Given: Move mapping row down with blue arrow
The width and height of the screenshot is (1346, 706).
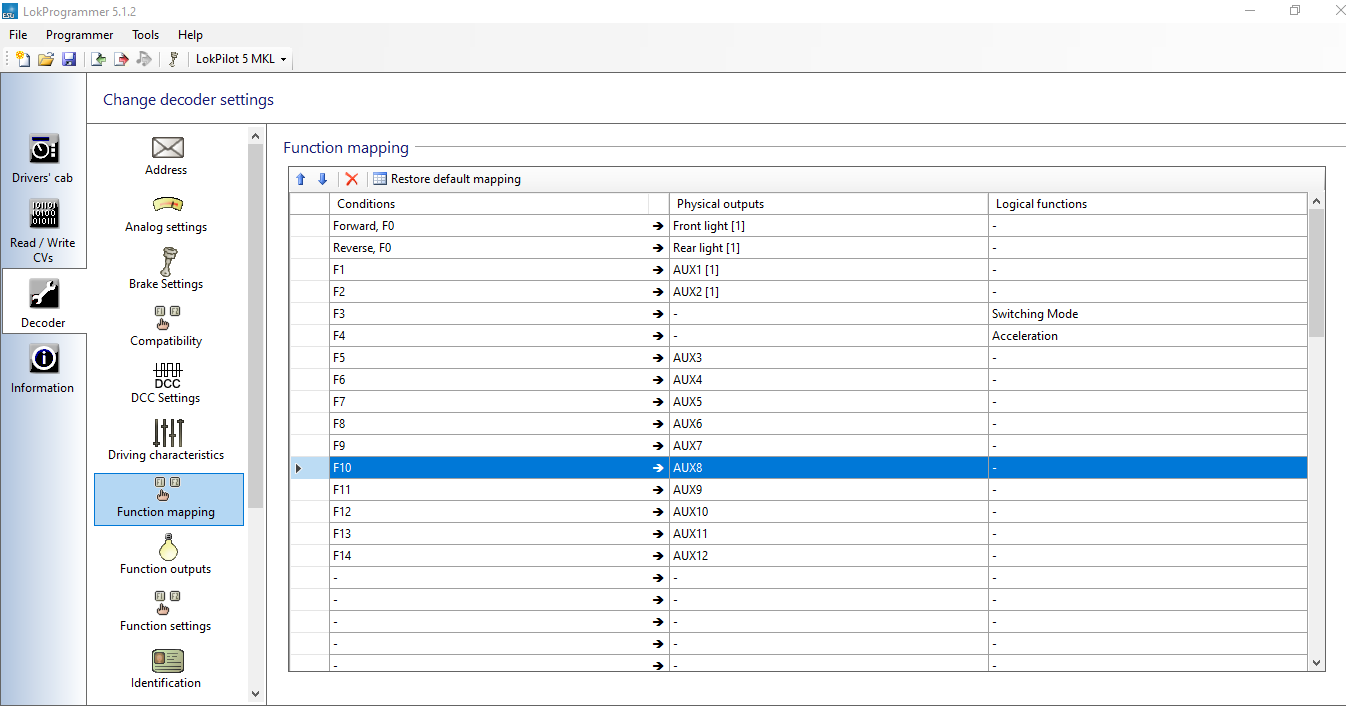Looking at the screenshot, I should click(x=322, y=179).
